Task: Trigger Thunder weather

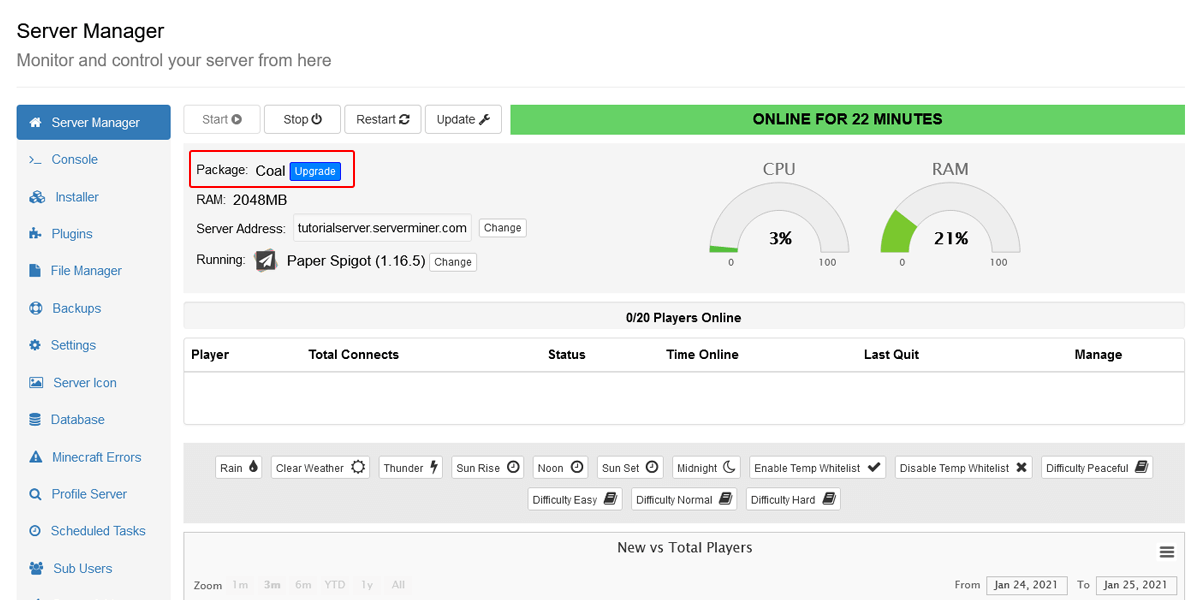Action: point(411,467)
